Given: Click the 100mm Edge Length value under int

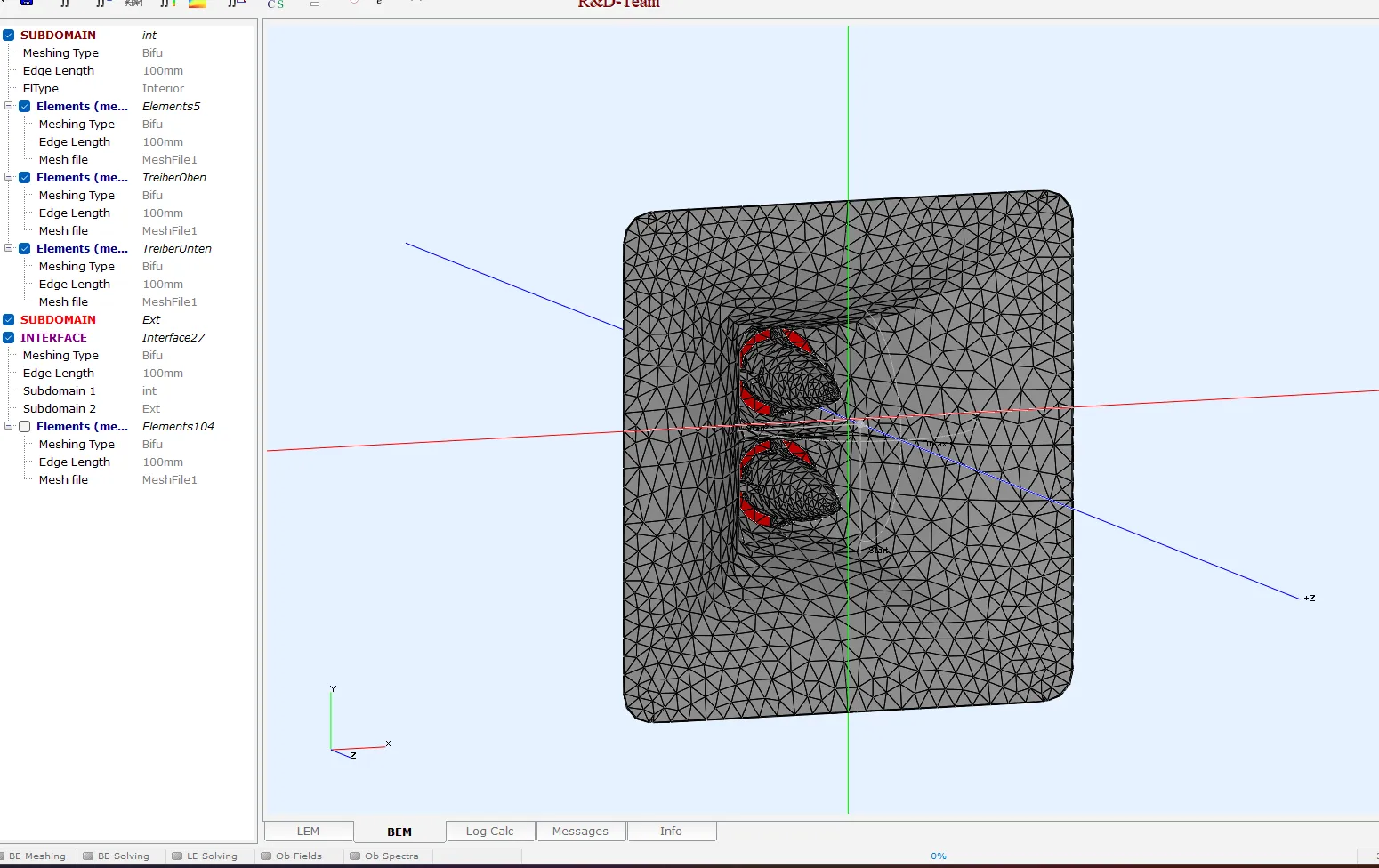Looking at the screenshot, I should (x=163, y=71).
